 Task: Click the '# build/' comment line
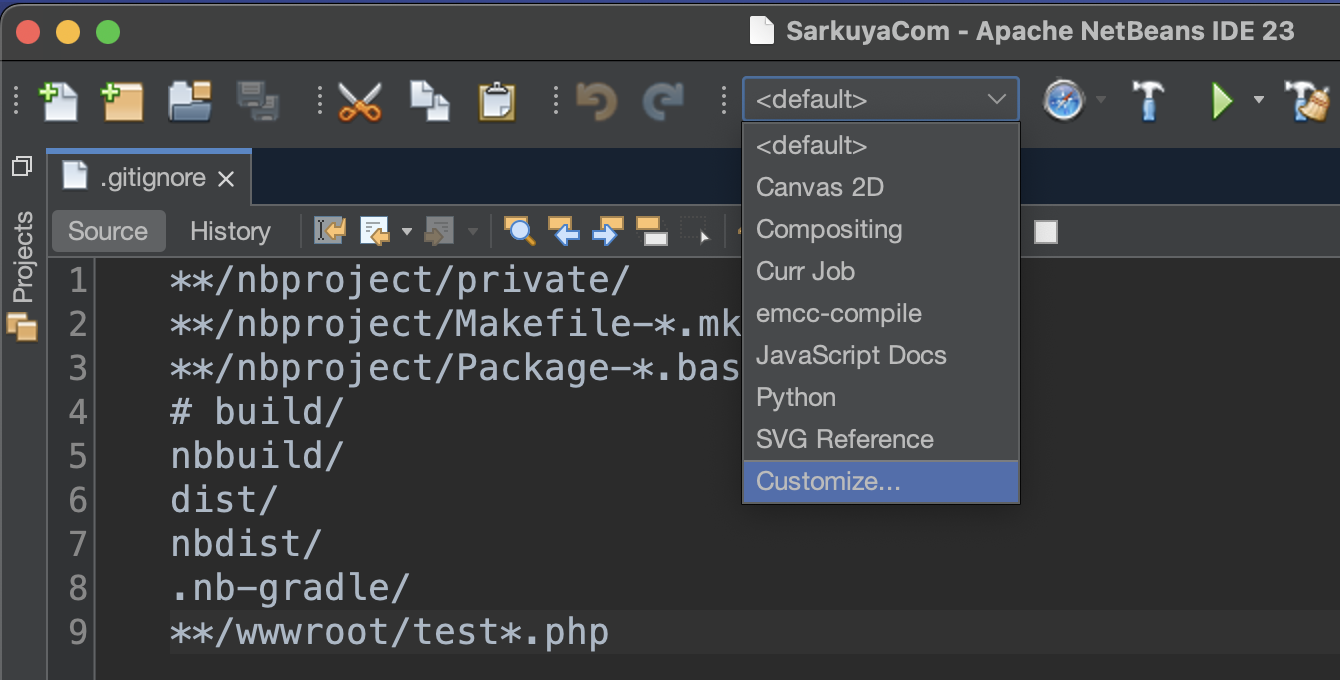pos(257,412)
